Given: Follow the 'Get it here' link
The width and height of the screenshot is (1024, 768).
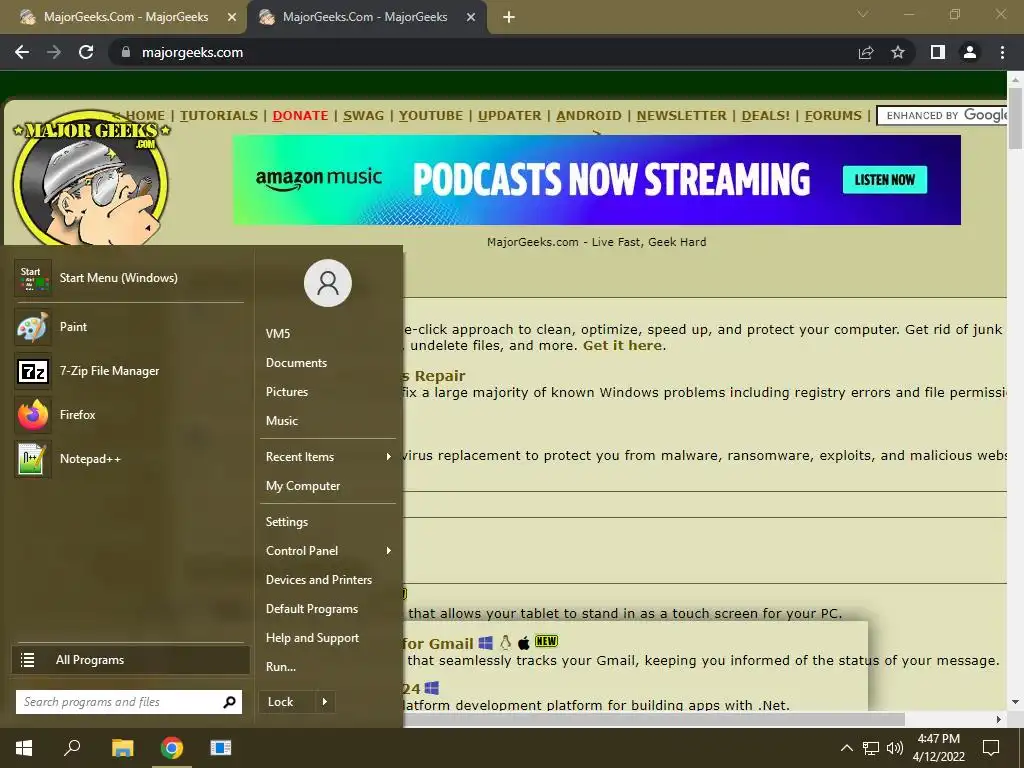Looking at the screenshot, I should pos(622,345).
